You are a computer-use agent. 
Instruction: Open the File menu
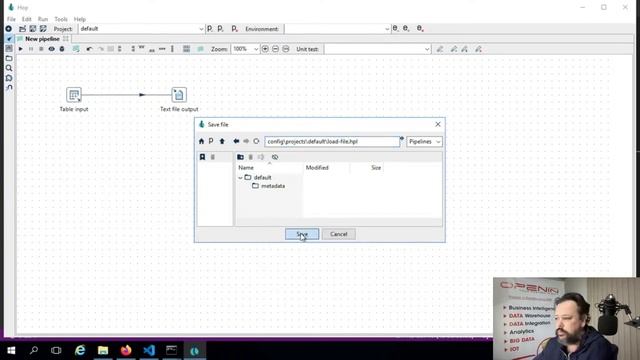point(11,19)
